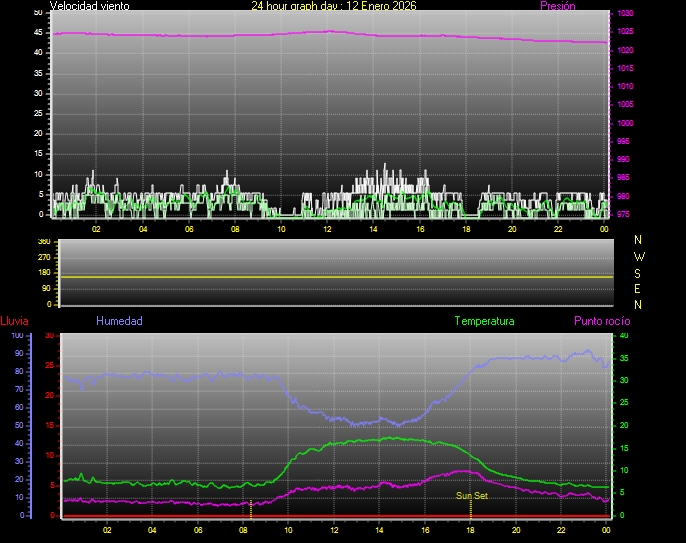
Task: Select the green Temperatura label
Action: coord(484,321)
